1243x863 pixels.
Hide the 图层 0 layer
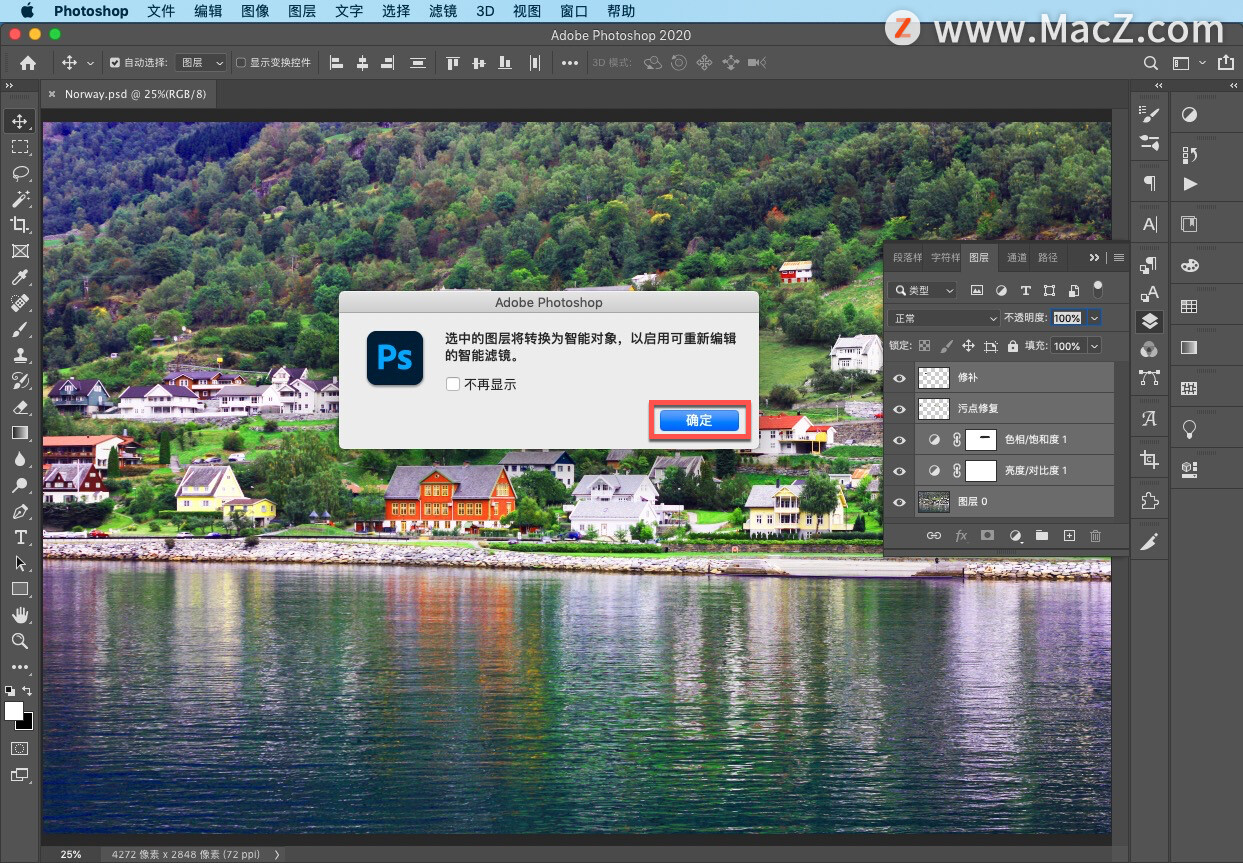(899, 502)
